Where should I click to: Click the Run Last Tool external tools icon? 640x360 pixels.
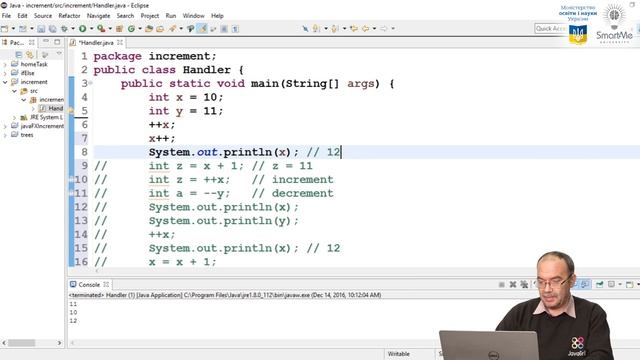click(101, 29)
